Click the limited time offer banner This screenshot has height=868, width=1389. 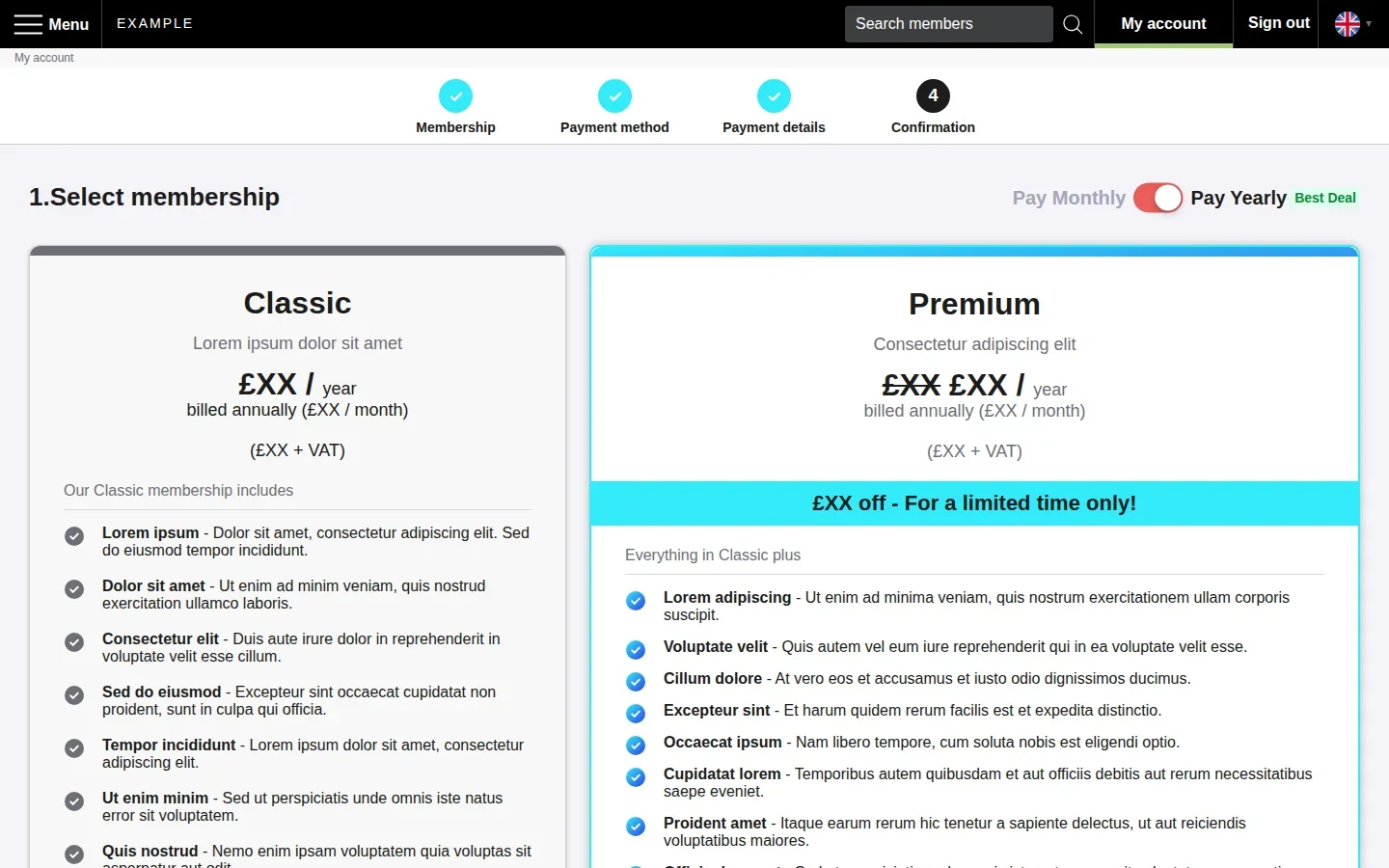[974, 503]
